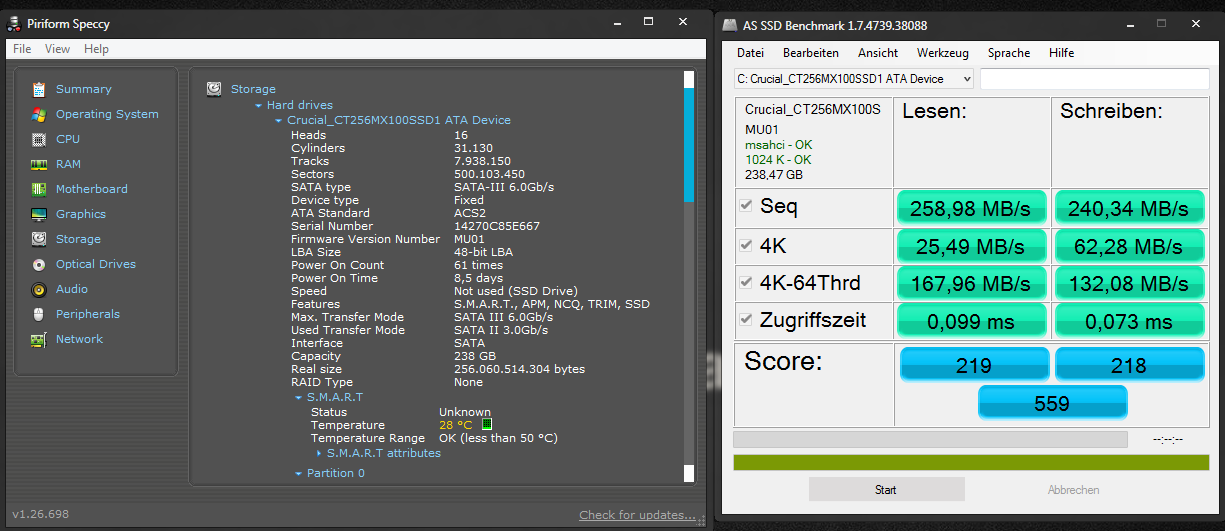Click the Features value listing S.M.A.R.T., APM, NCQ

pyautogui.click(x=552, y=304)
